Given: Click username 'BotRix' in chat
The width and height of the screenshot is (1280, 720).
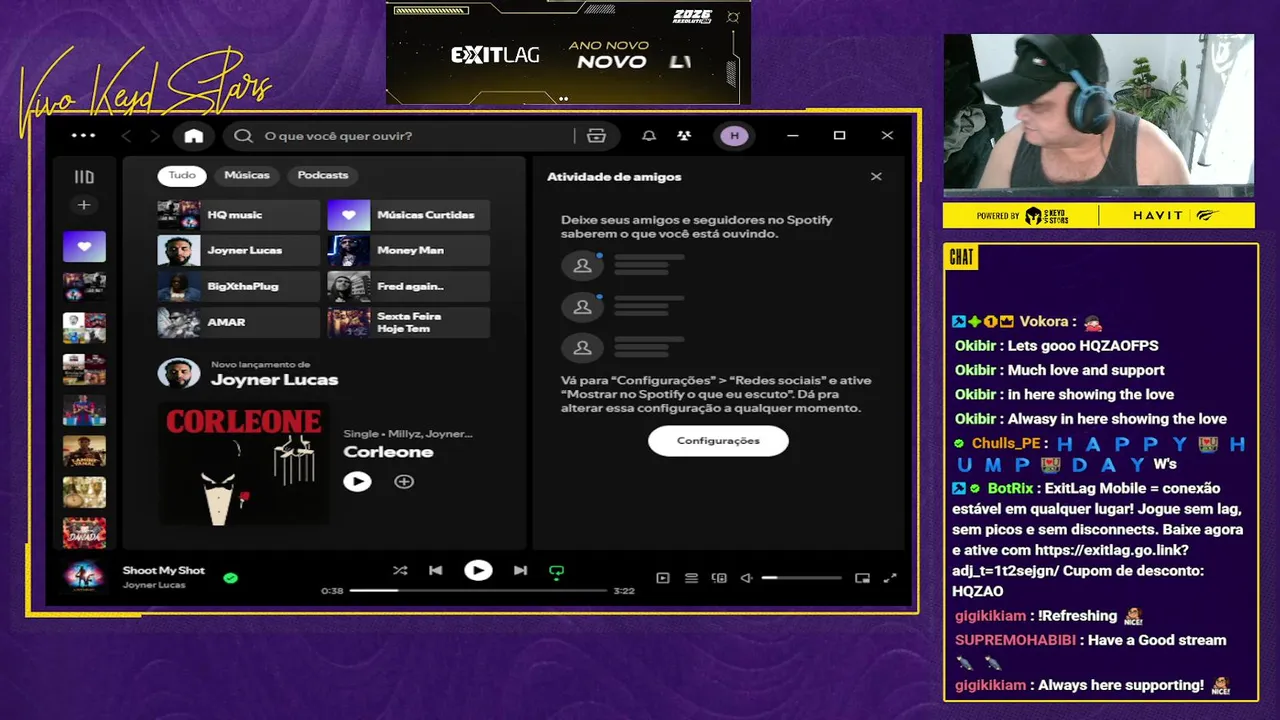Looking at the screenshot, I should (x=1010, y=489).
